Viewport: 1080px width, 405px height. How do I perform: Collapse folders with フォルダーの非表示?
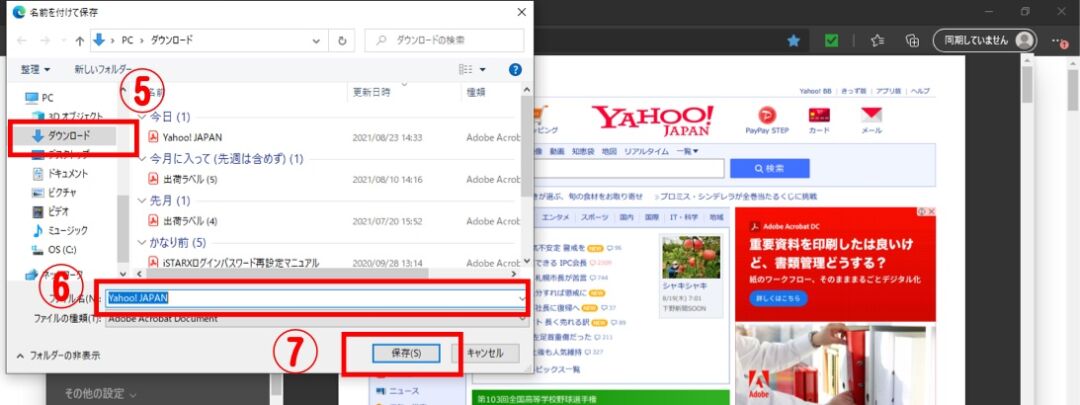point(58,355)
